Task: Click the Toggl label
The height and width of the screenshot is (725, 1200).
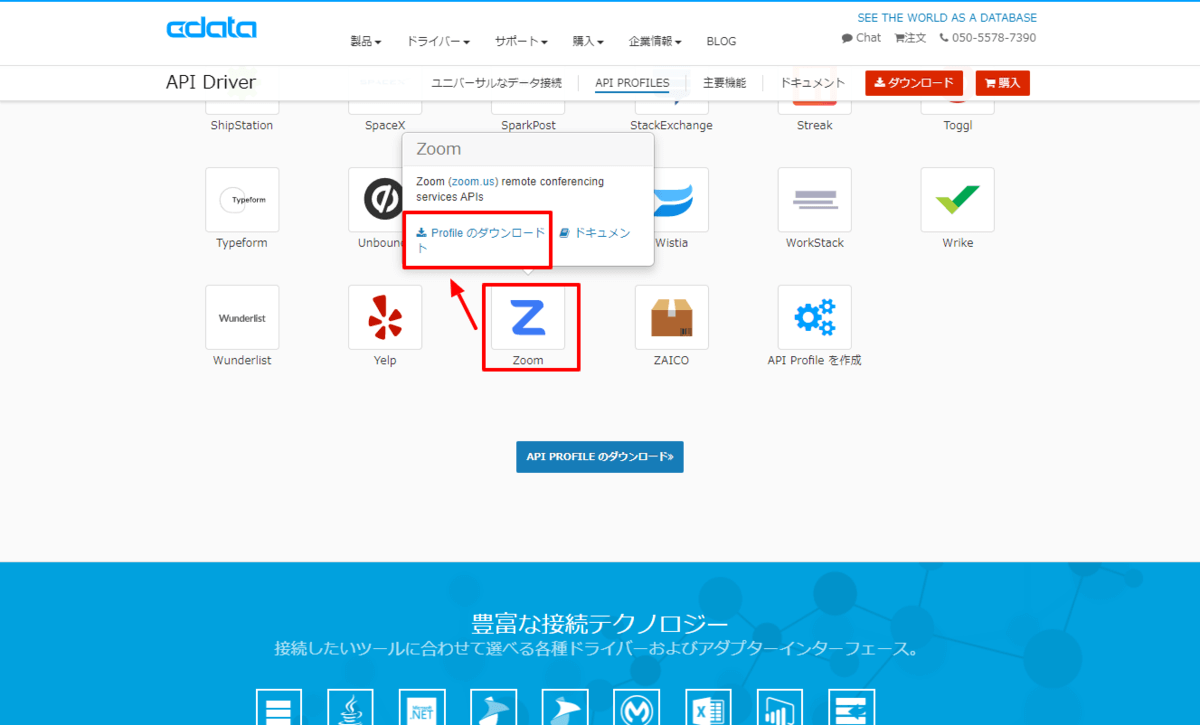Action: point(958,126)
